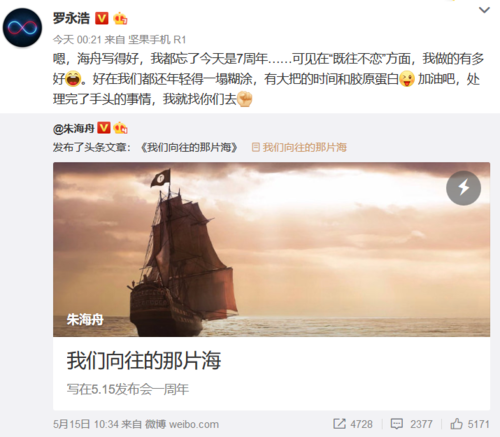The height and width of the screenshot is (437, 500).
Task: Open the 微博 weibo.com source link
Action: click(x=182, y=424)
